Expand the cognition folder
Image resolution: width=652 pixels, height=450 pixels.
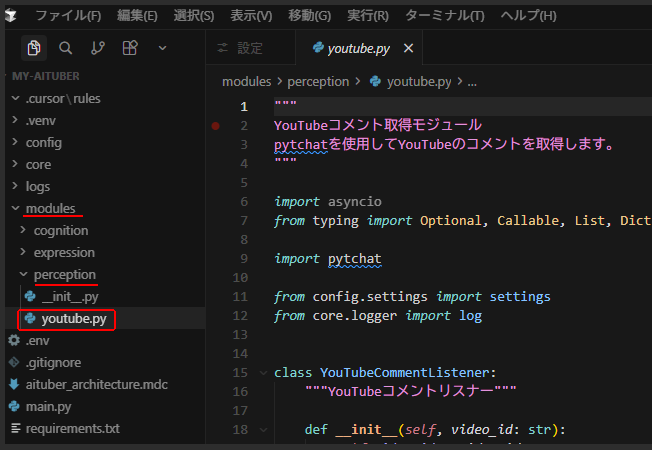(x=60, y=230)
